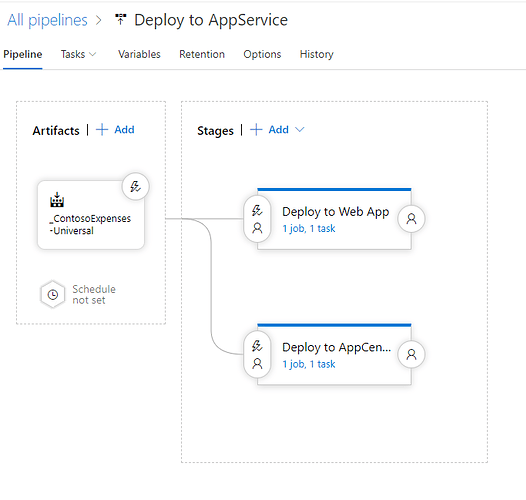Open post-deployment conditions for Deploy to Web App

coord(411,219)
